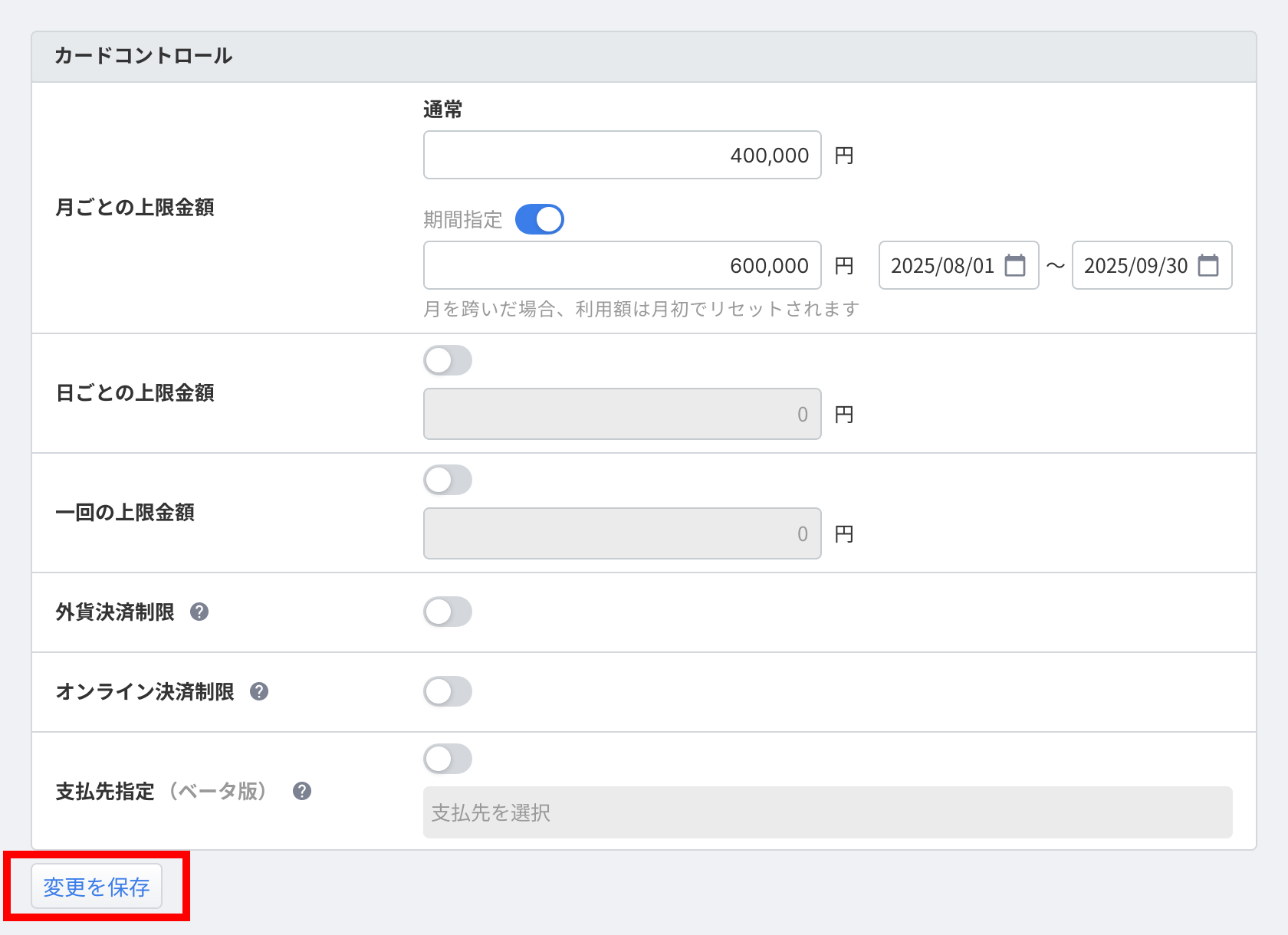Show help for 支払先指定 (ベータ版)
The width and height of the screenshot is (1288, 935).
click(x=302, y=791)
